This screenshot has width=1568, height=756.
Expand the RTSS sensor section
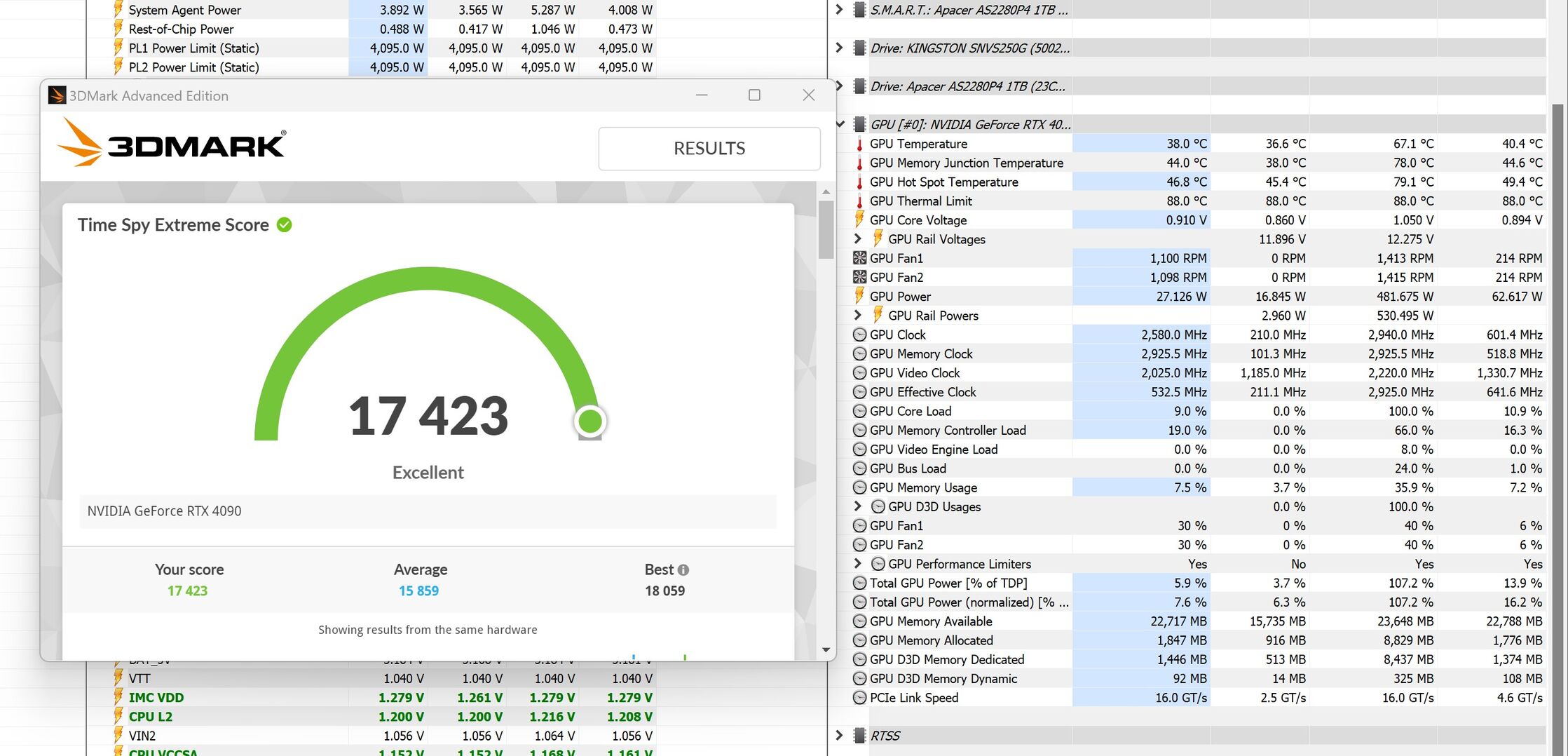point(839,735)
